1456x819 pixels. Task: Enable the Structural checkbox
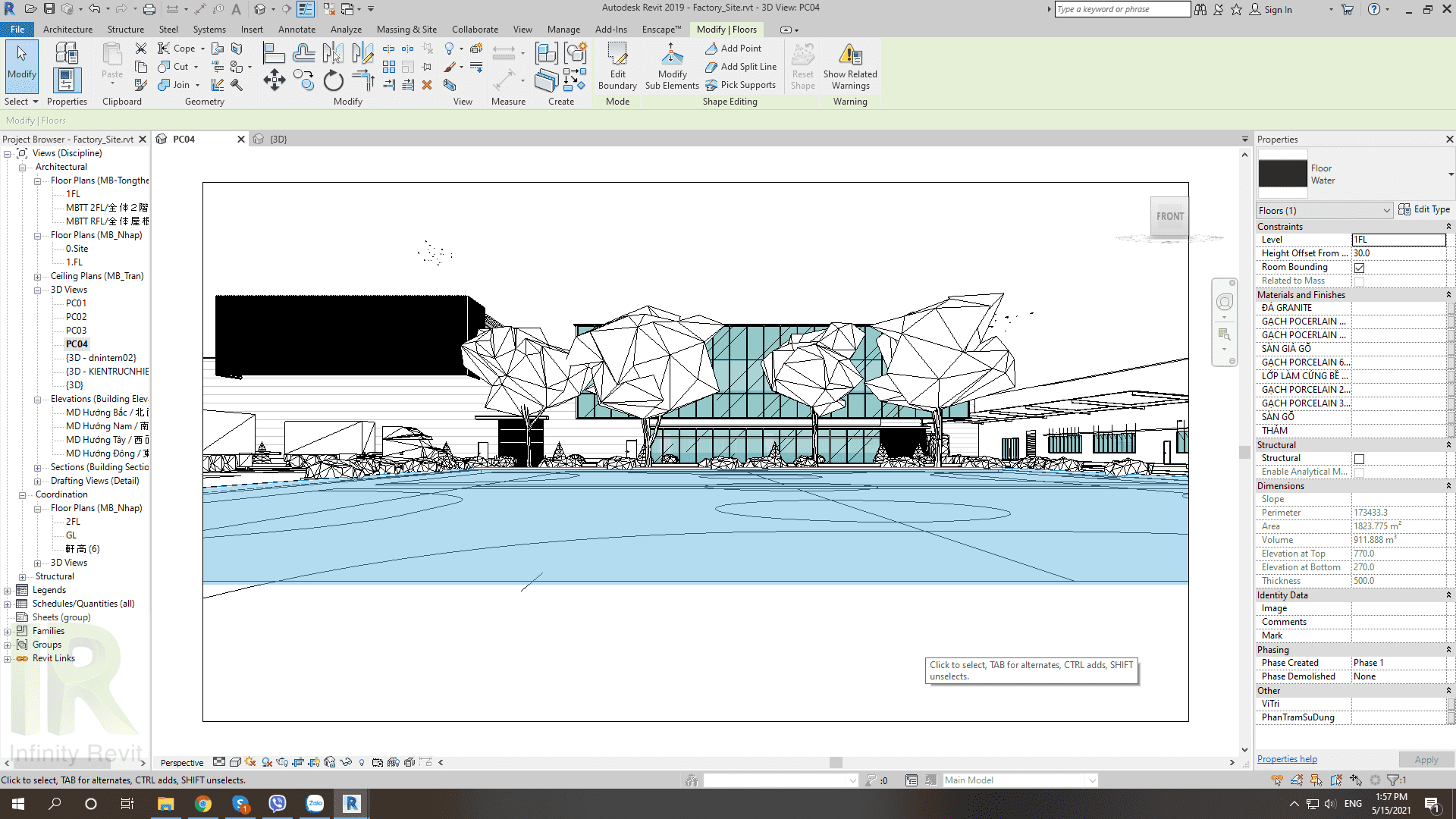click(1360, 459)
